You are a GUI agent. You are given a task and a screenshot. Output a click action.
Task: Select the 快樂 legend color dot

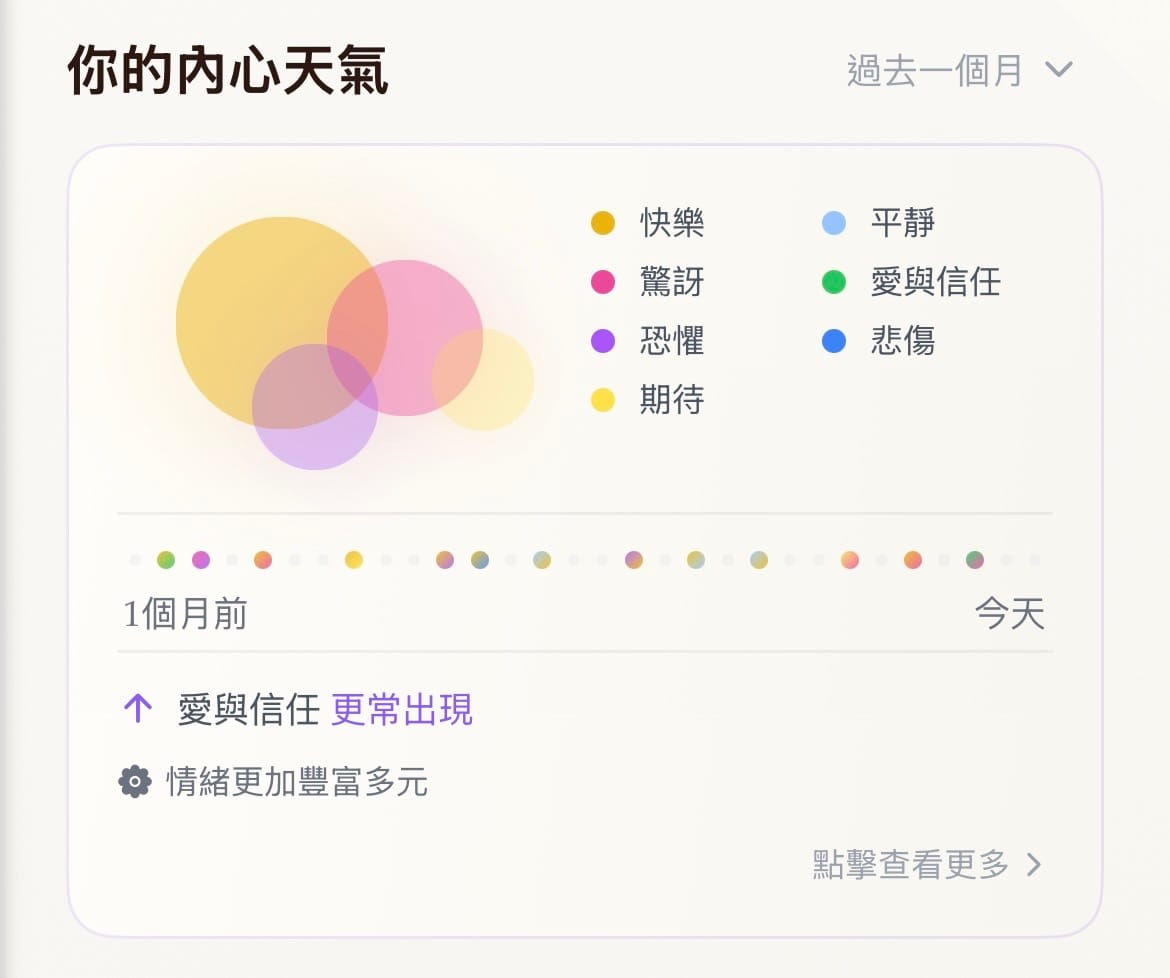[x=602, y=223]
